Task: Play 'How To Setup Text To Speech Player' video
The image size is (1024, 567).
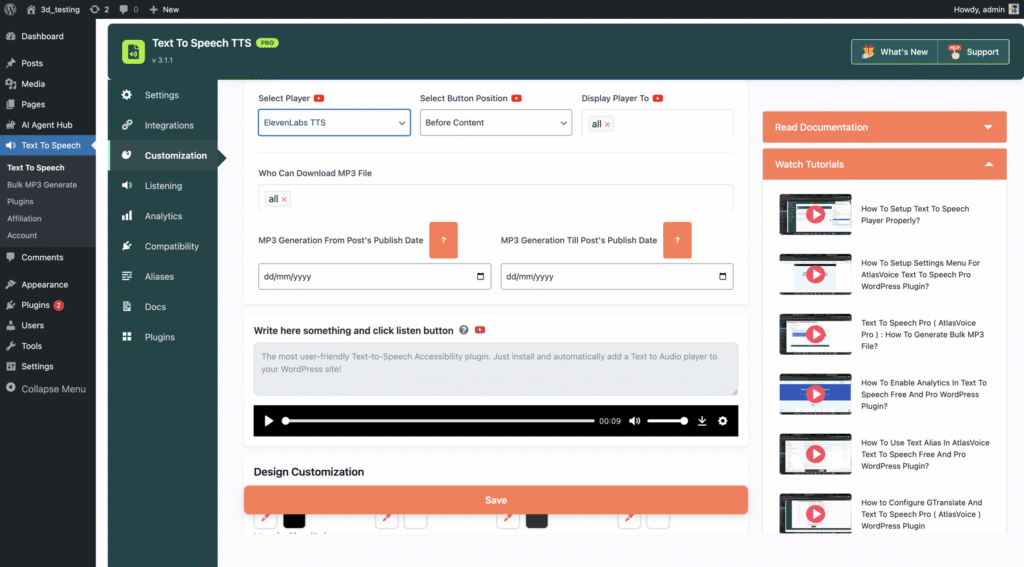Action: pos(815,214)
